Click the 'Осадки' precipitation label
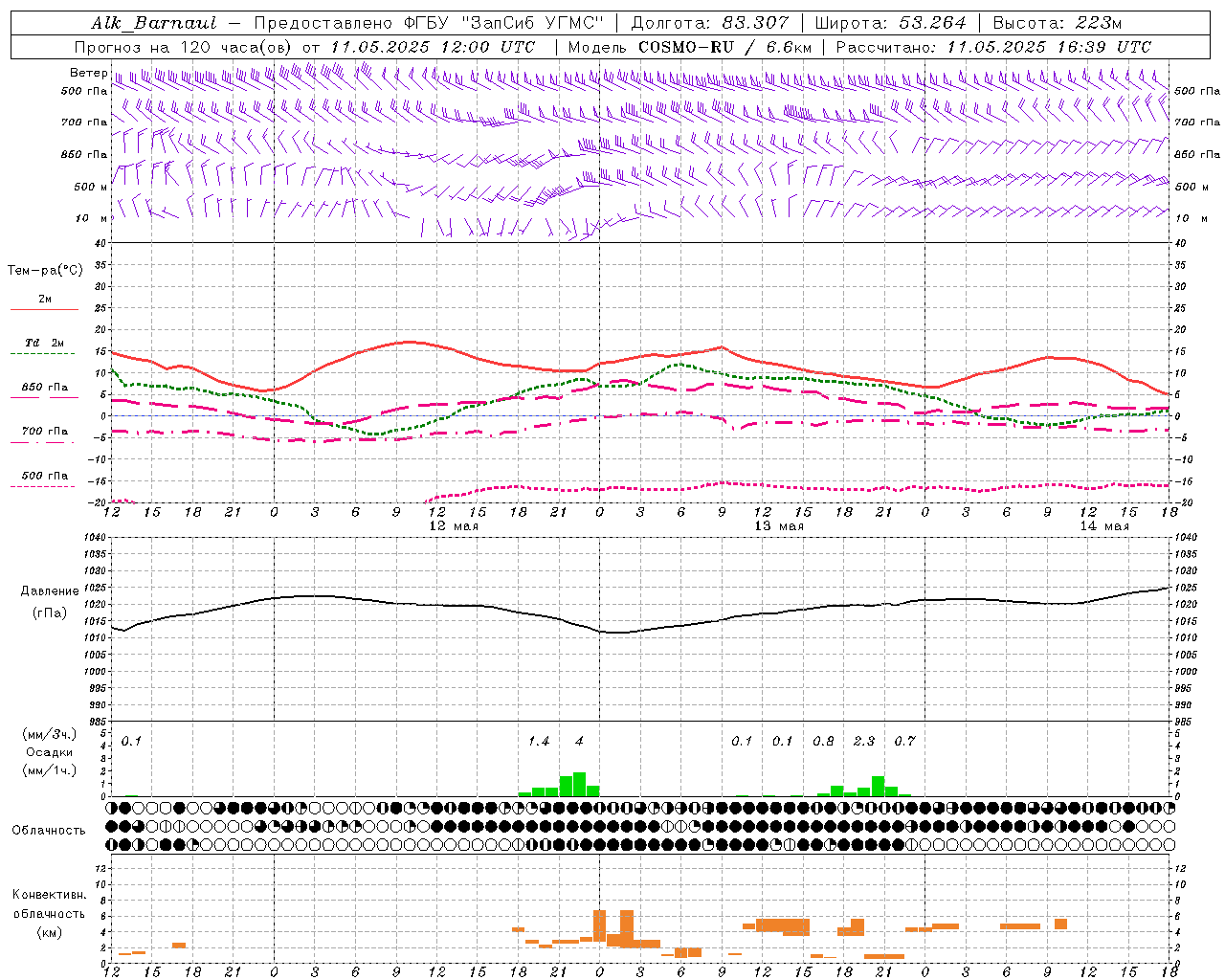Image resolution: width=1225 pixels, height=980 pixels. 49,752
